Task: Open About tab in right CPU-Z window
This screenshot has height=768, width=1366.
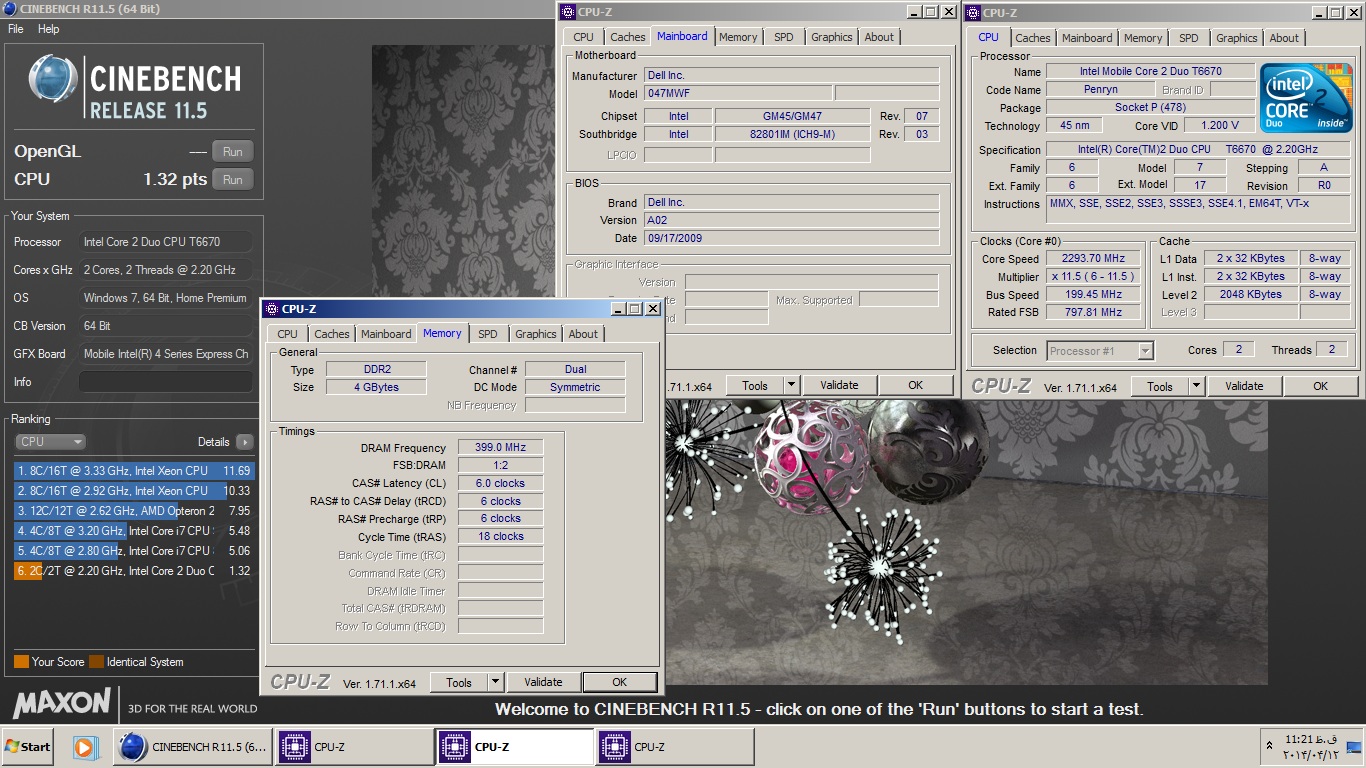Action: click(1284, 38)
